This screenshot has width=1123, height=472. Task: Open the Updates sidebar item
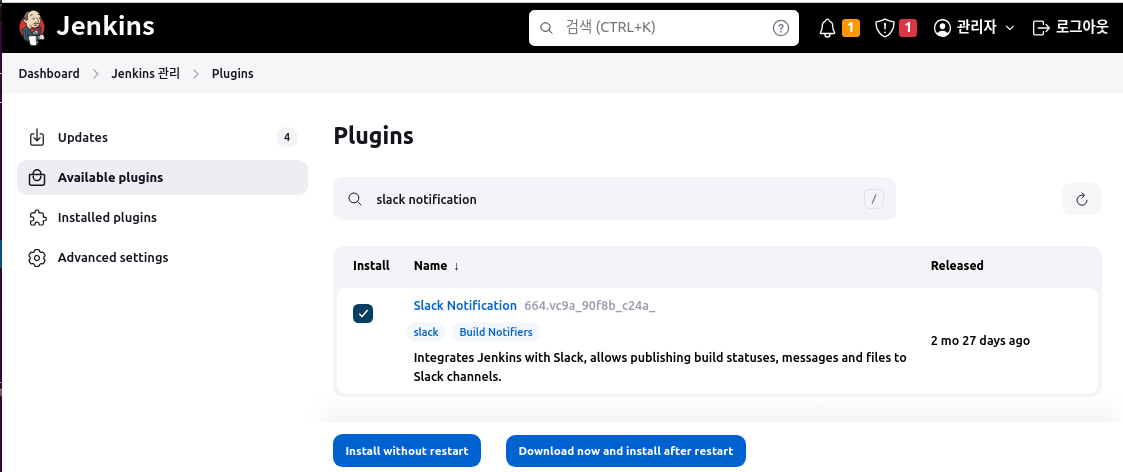[x=163, y=138]
